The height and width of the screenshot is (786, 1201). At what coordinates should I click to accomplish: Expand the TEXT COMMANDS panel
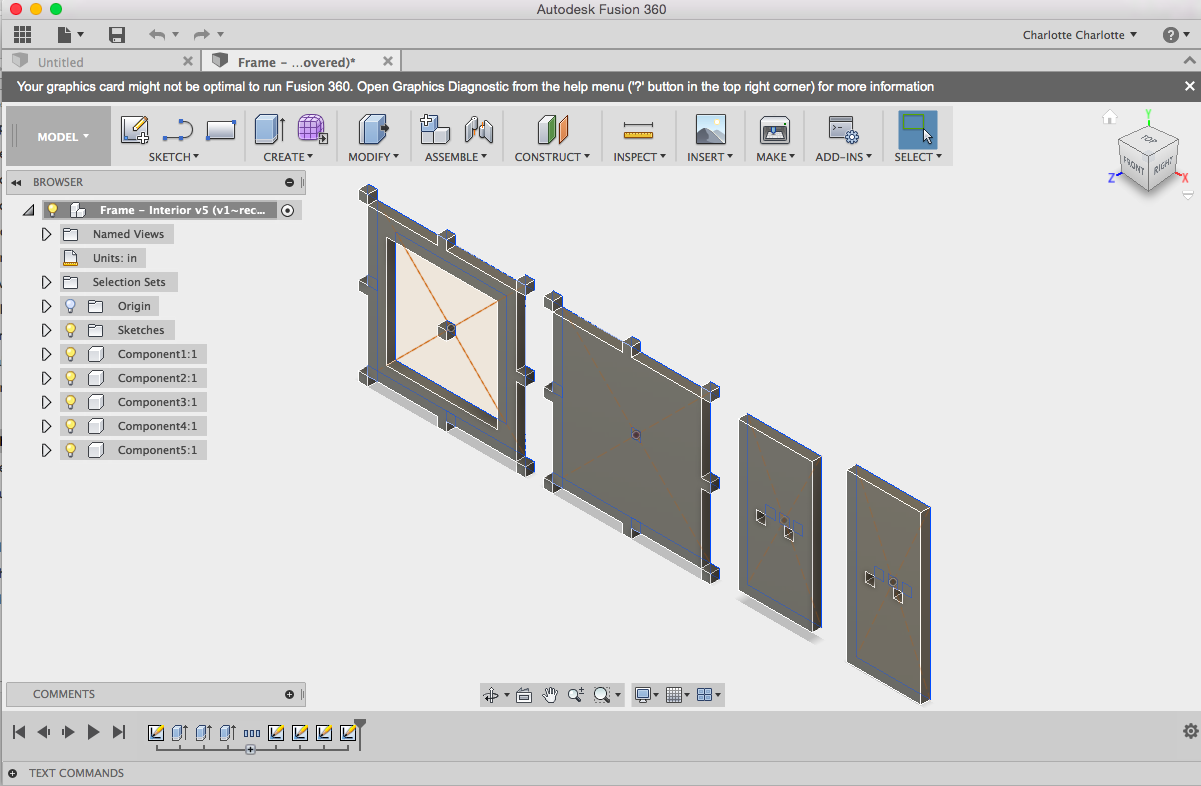pos(13,773)
